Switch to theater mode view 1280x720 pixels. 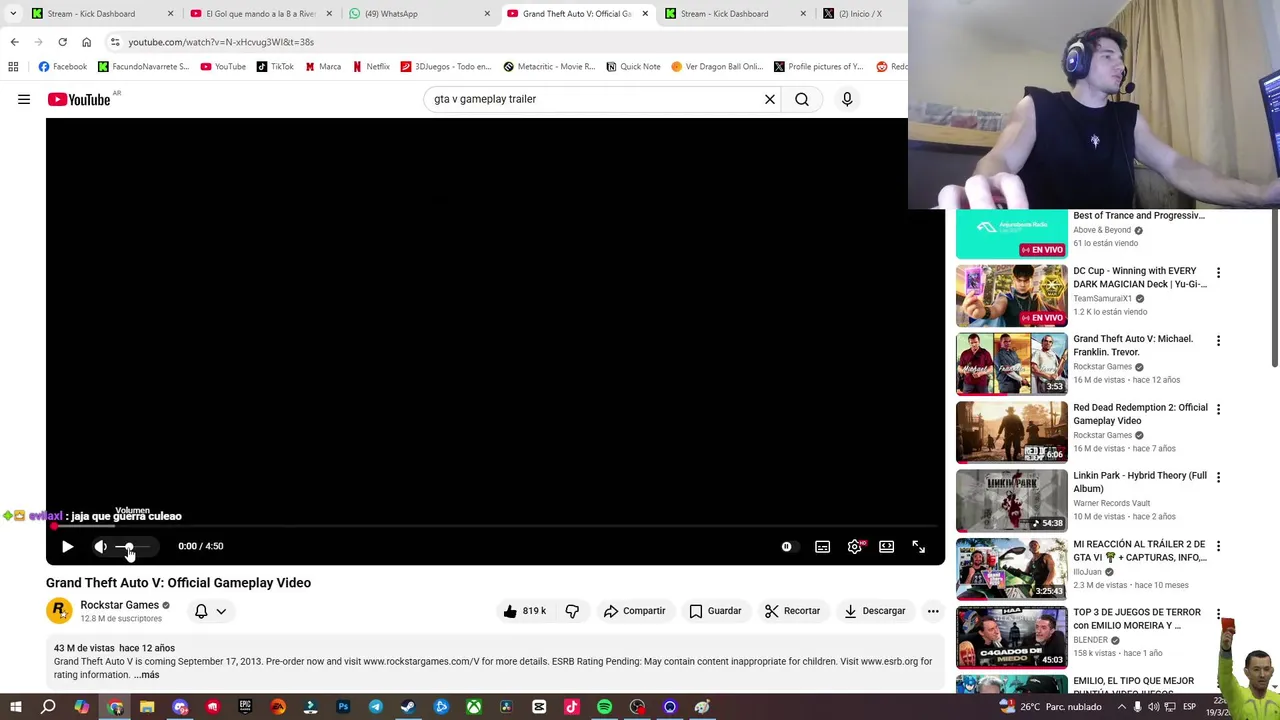[x=886, y=547]
